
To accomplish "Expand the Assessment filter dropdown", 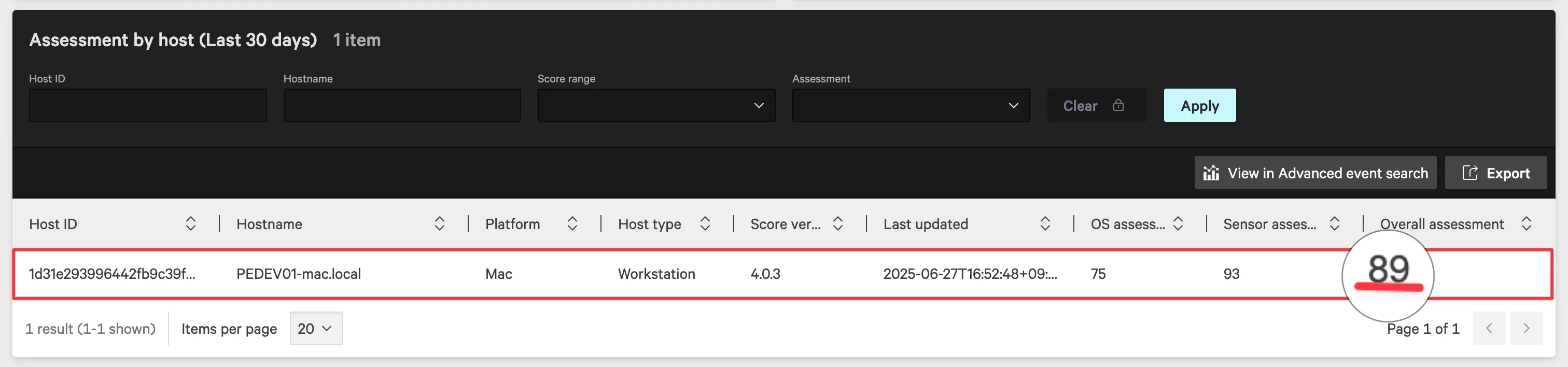I will click(x=910, y=105).
